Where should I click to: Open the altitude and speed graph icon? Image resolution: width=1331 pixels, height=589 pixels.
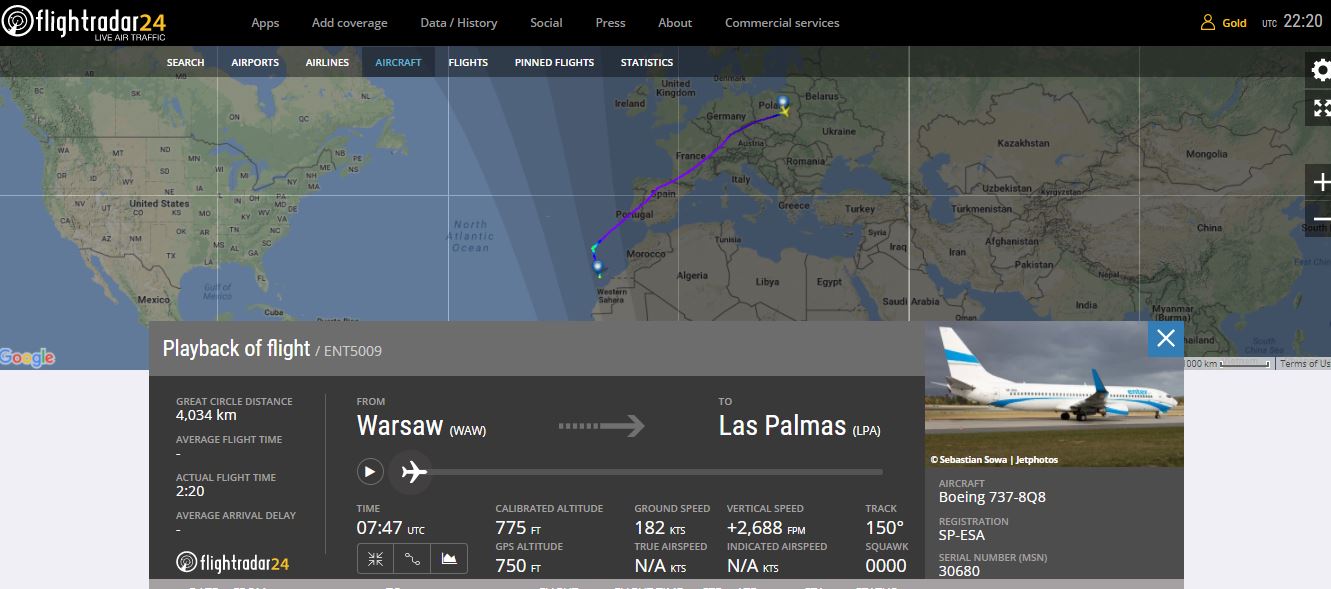pyautogui.click(x=449, y=559)
